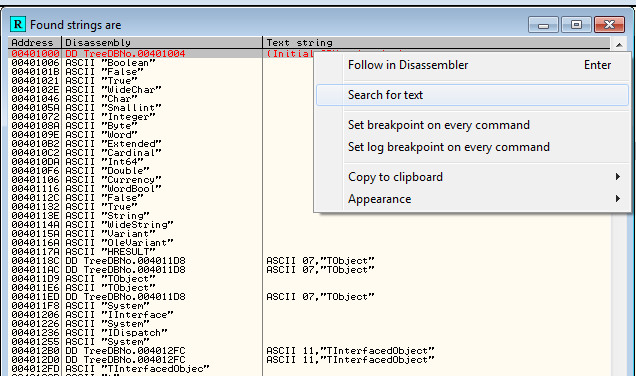
Task: Select ASCII "Boolean" row
Action: [161, 62]
